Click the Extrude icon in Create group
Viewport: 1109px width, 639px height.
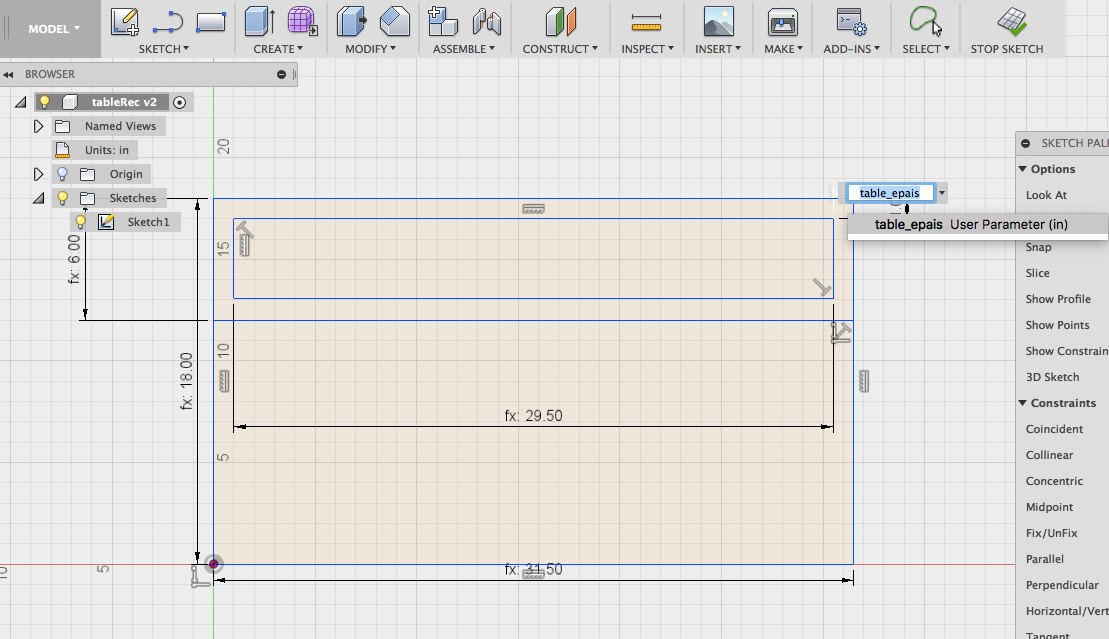tap(260, 21)
